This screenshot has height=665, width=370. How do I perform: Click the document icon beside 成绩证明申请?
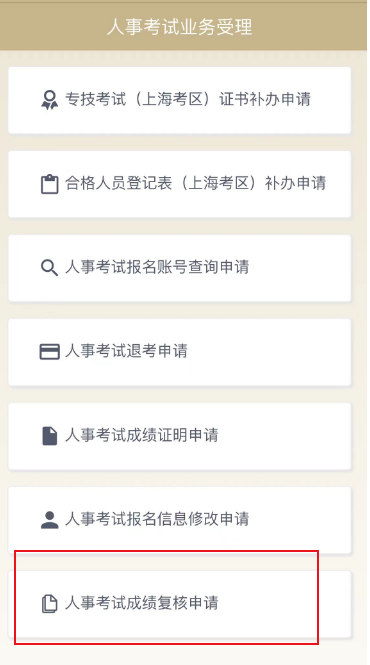[50, 436]
